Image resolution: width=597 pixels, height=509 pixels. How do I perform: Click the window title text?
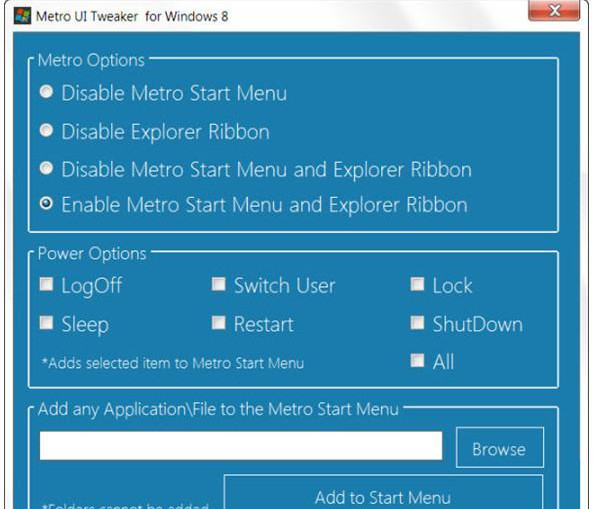tap(132, 16)
